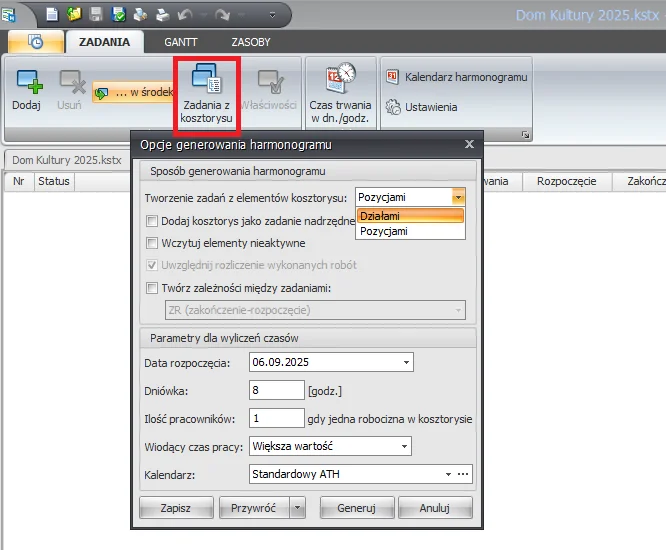666x550 pixels.
Task: Switch to the ZASOBY tab
Action: pyautogui.click(x=250, y=42)
